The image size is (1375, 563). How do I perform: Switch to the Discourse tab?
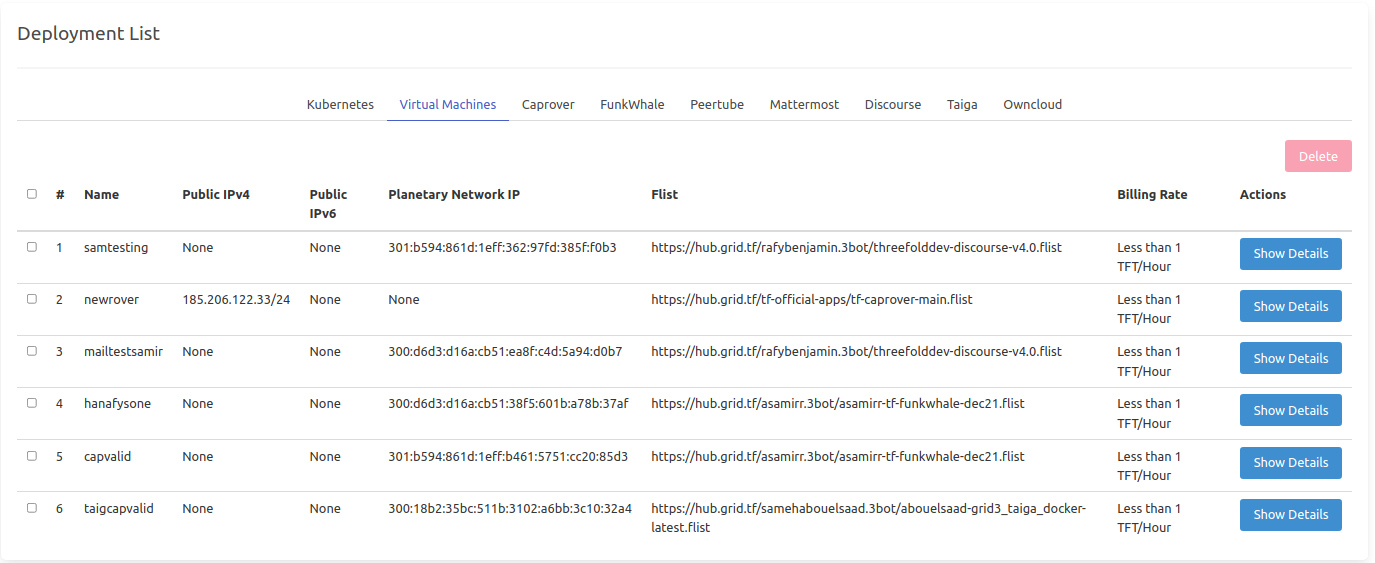tap(893, 104)
